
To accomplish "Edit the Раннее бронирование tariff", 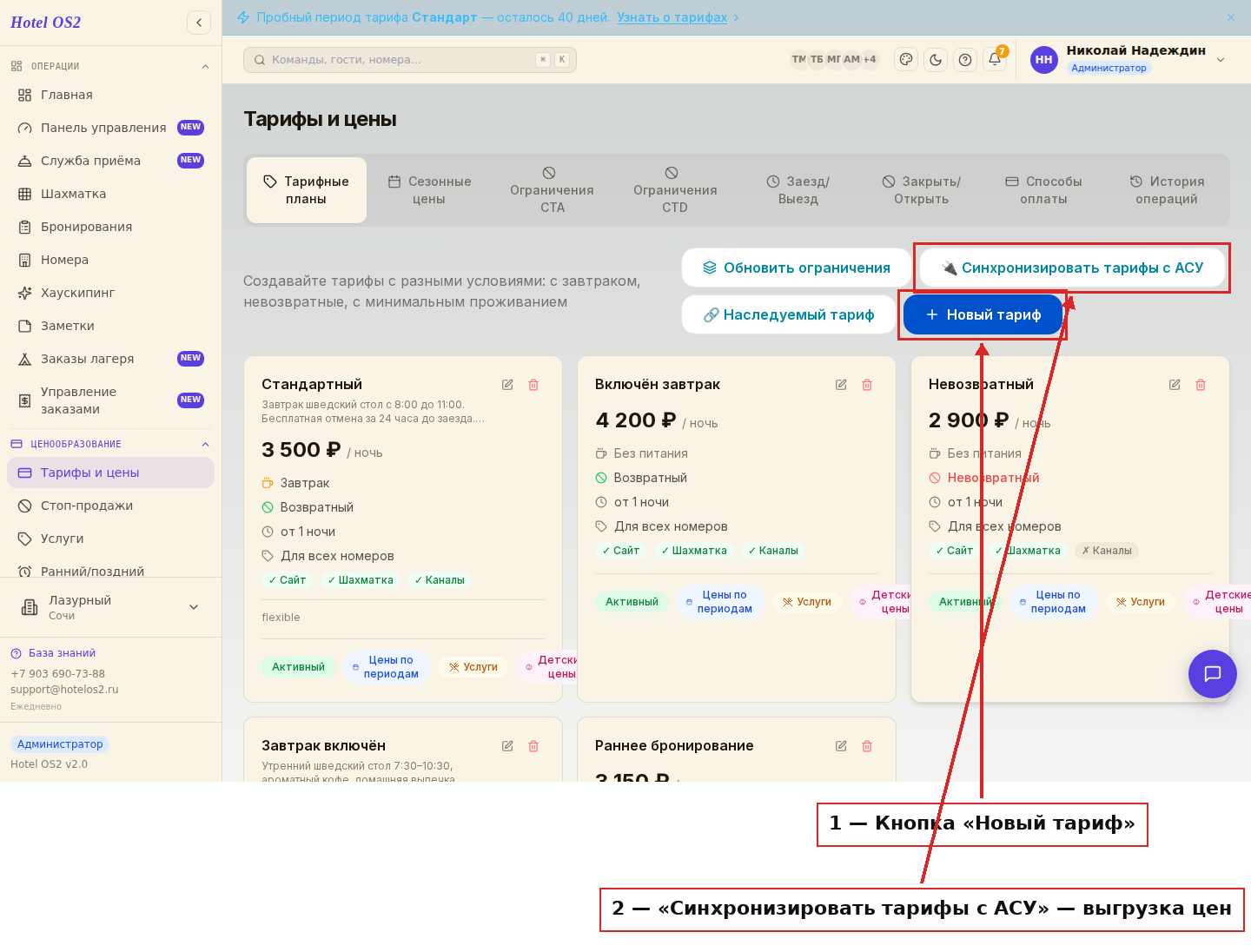I will [x=841, y=746].
